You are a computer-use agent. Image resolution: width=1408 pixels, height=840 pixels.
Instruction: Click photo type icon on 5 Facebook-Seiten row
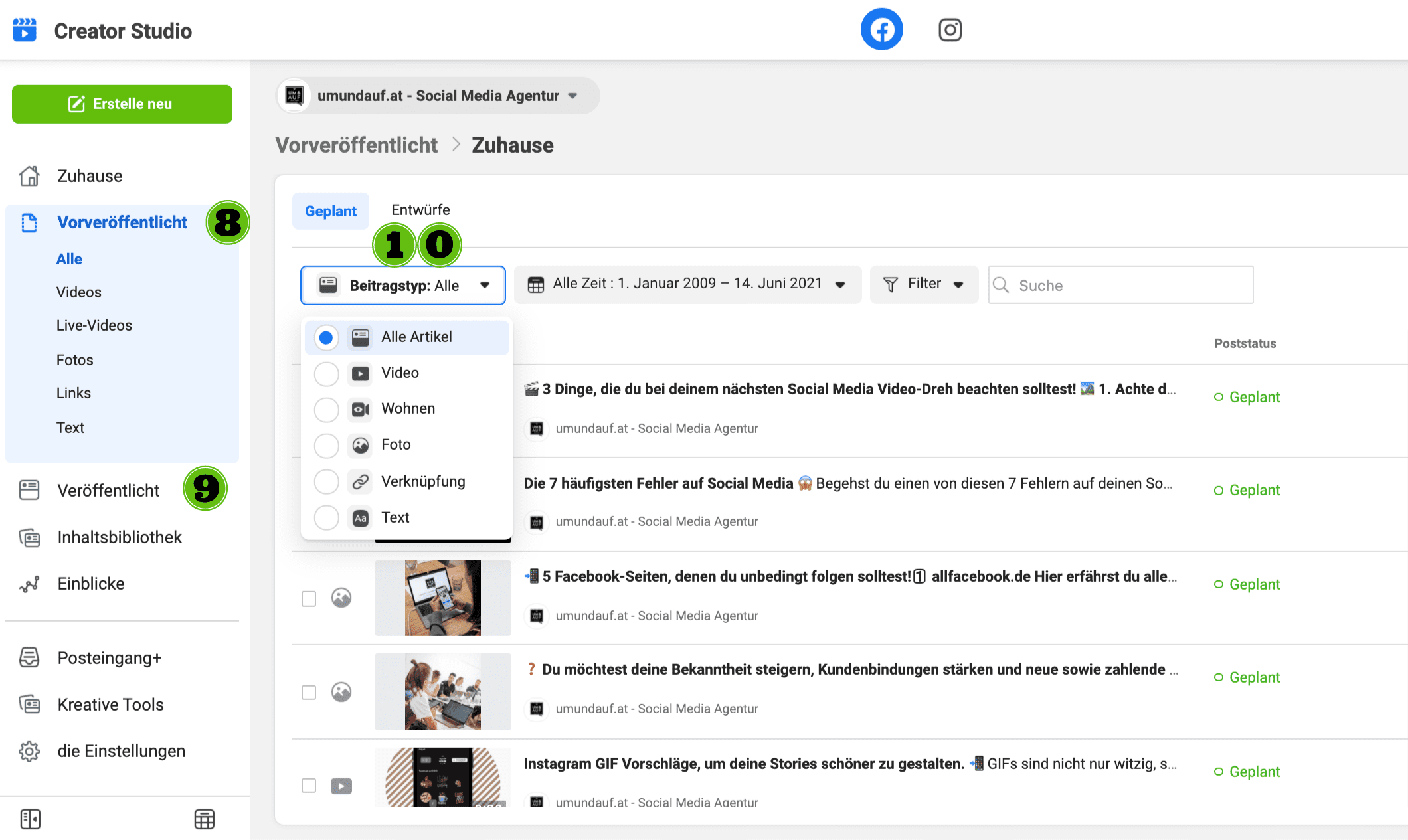pyautogui.click(x=341, y=598)
